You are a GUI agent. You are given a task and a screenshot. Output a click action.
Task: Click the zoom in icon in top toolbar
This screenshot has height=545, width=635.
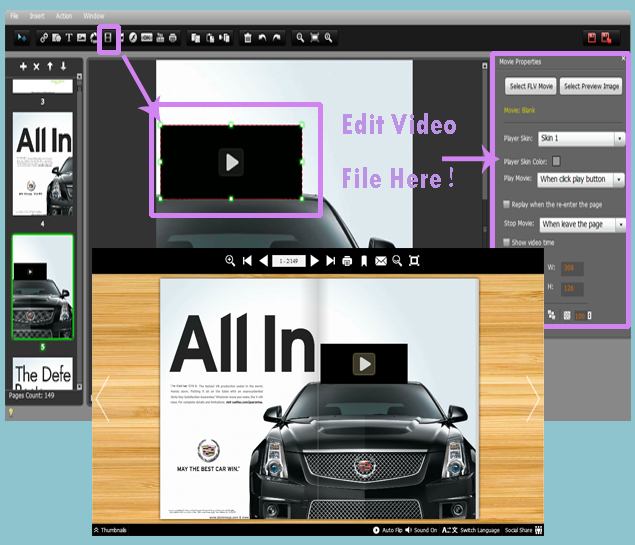[x=300, y=38]
